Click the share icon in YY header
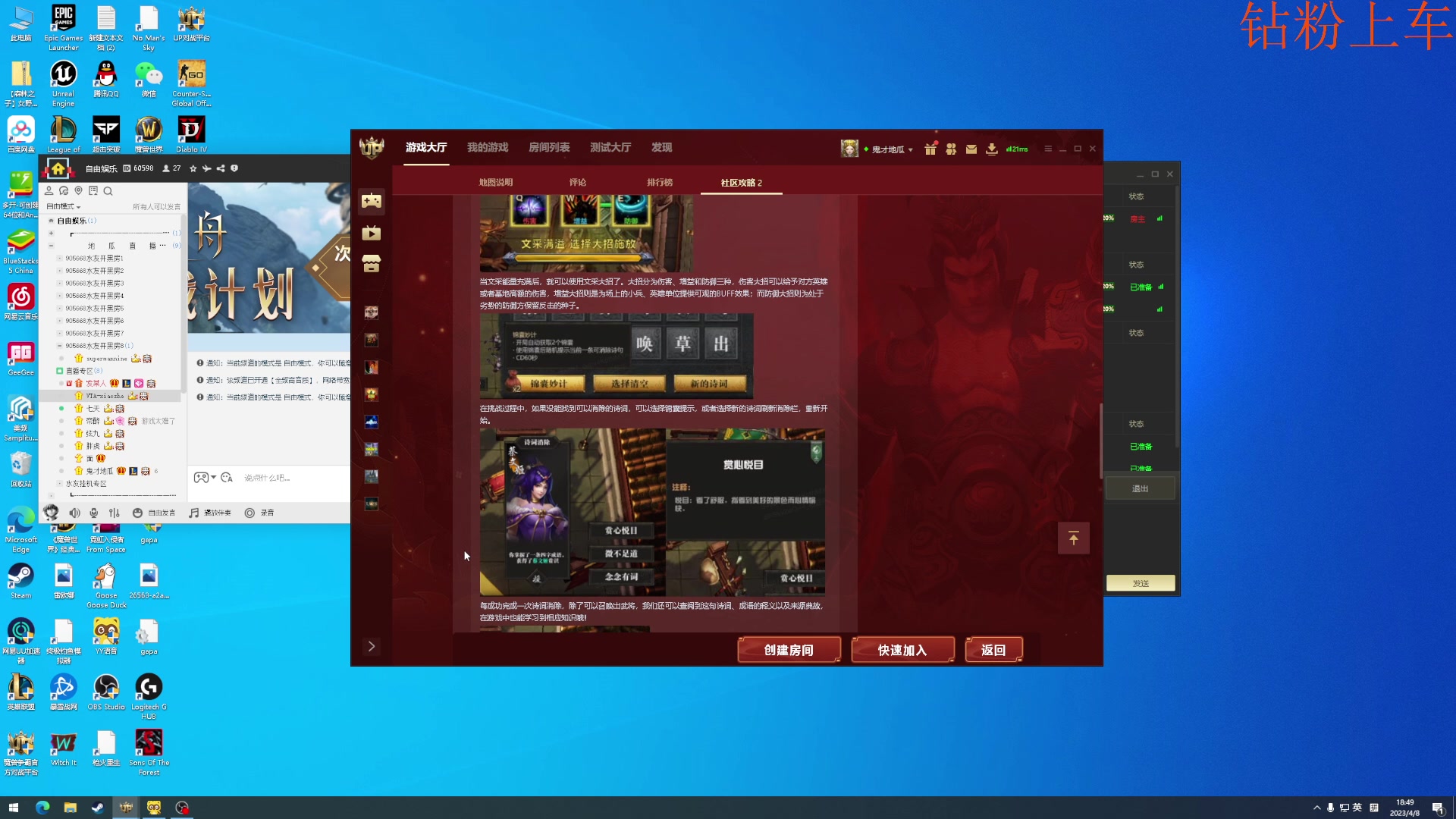This screenshot has width=1456, height=819. (221, 168)
